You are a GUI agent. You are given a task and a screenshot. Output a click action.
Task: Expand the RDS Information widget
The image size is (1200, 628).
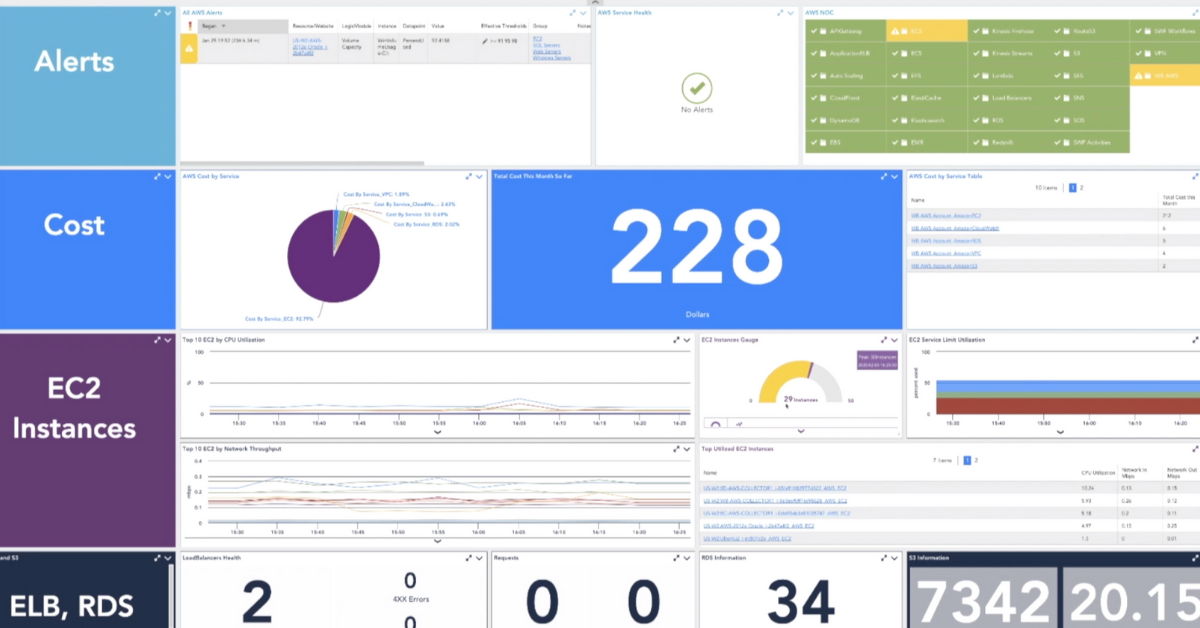coord(886,558)
